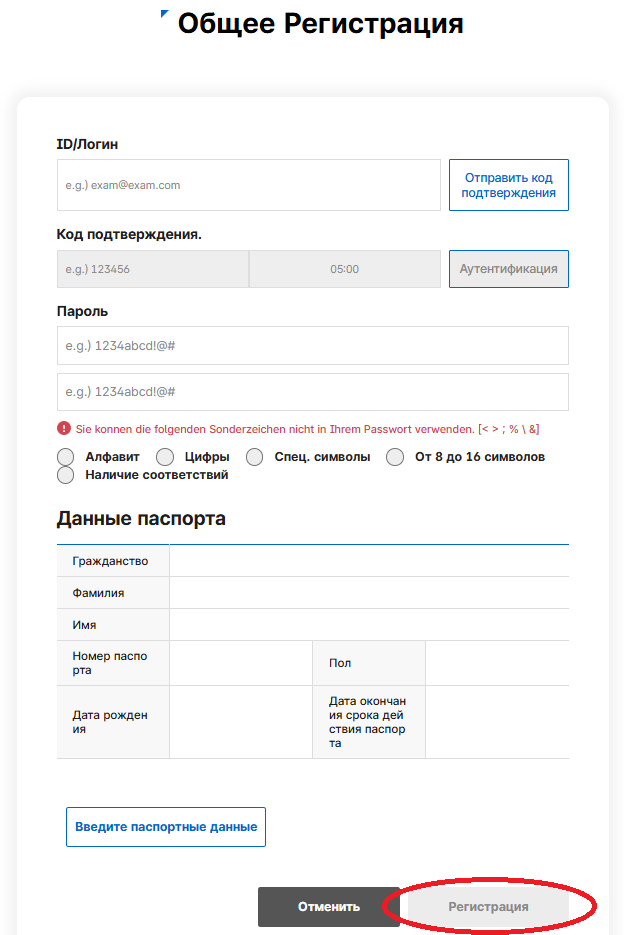Select the Алфавит radio indicator
The width and height of the screenshot is (624, 935).
(x=66, y=457)
